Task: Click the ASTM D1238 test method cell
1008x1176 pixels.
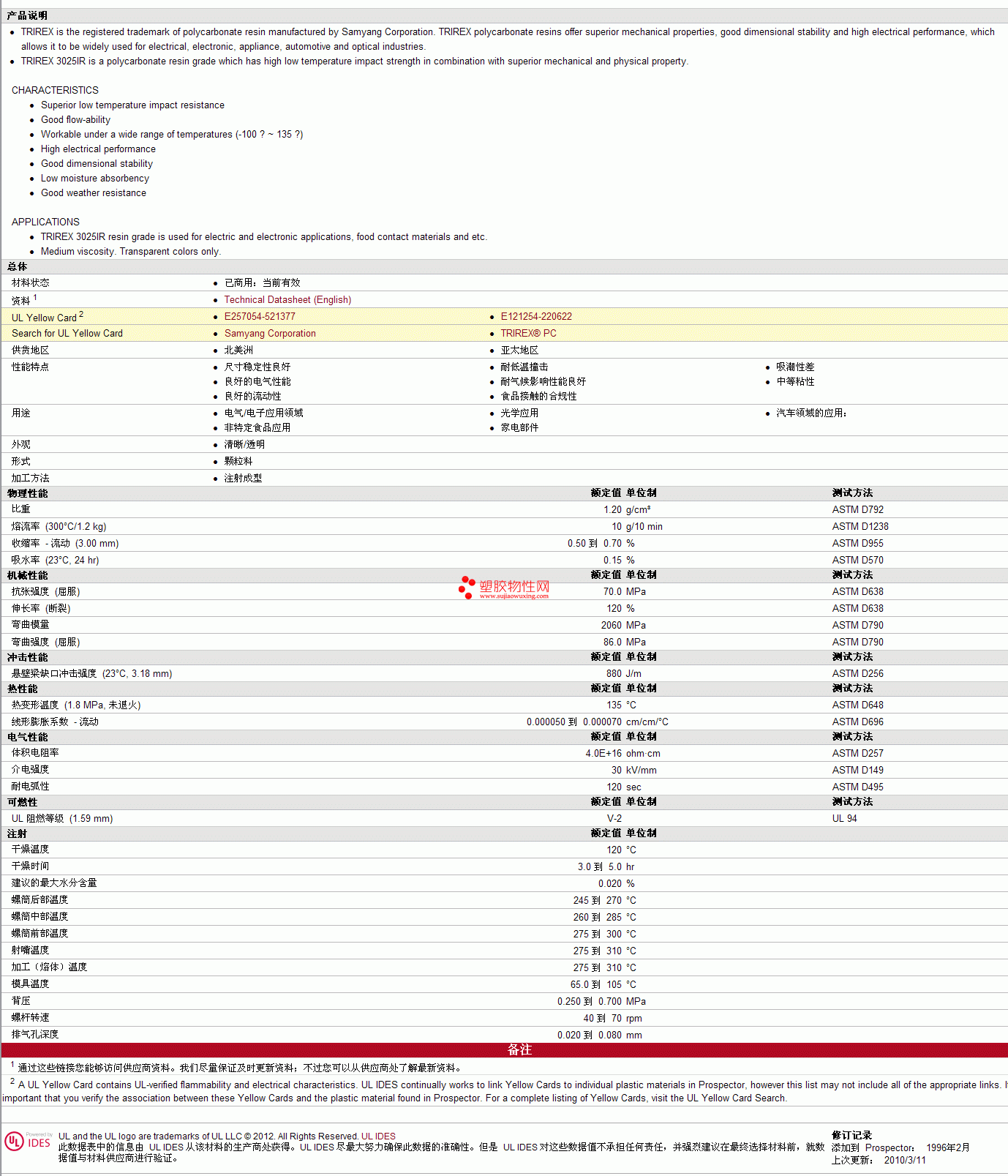Action: click(x=860, y=527)
